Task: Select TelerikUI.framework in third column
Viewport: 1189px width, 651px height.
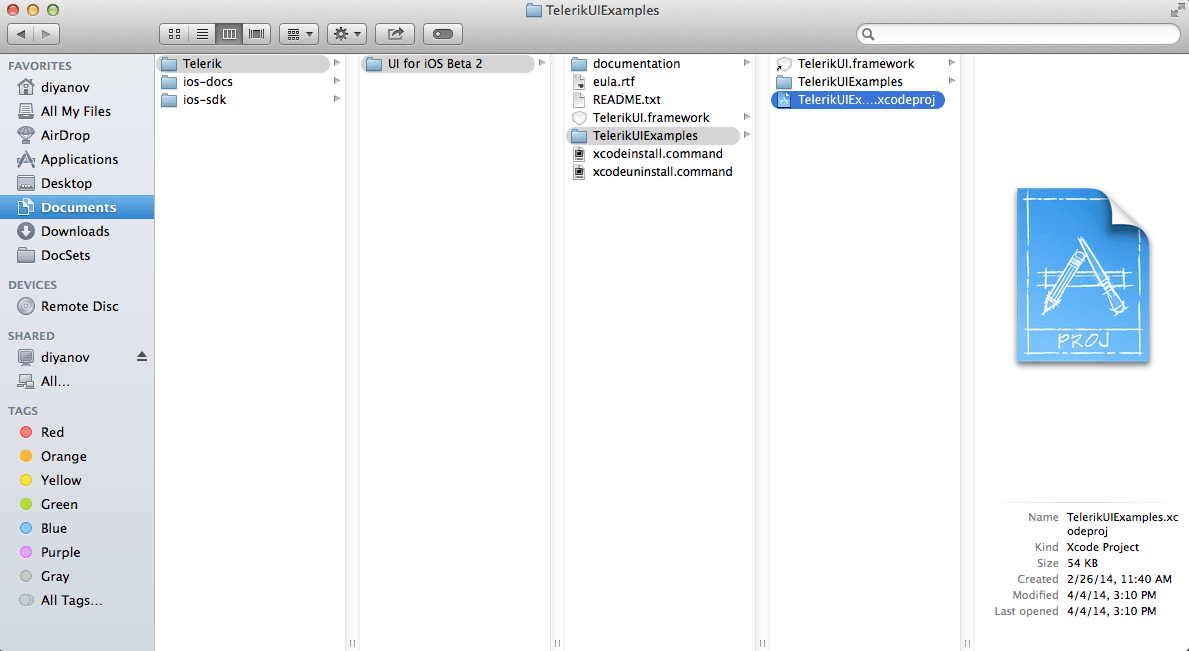Action: [652, 117]
